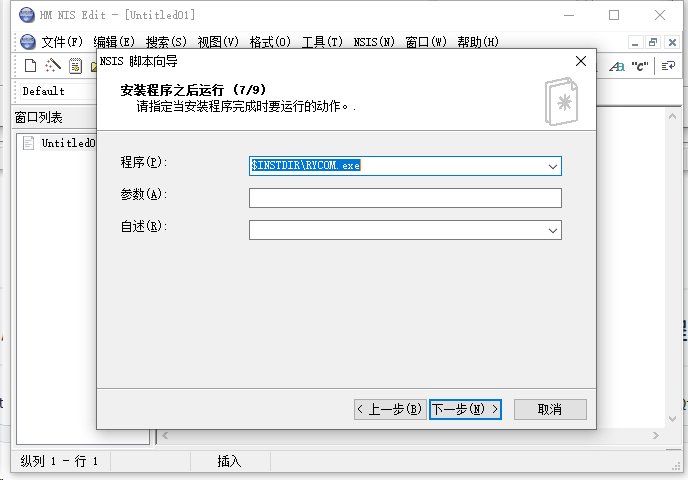The image size is (688, 480).
Task: Click the New Script blank page icon
Action: [x=31, y=66]
